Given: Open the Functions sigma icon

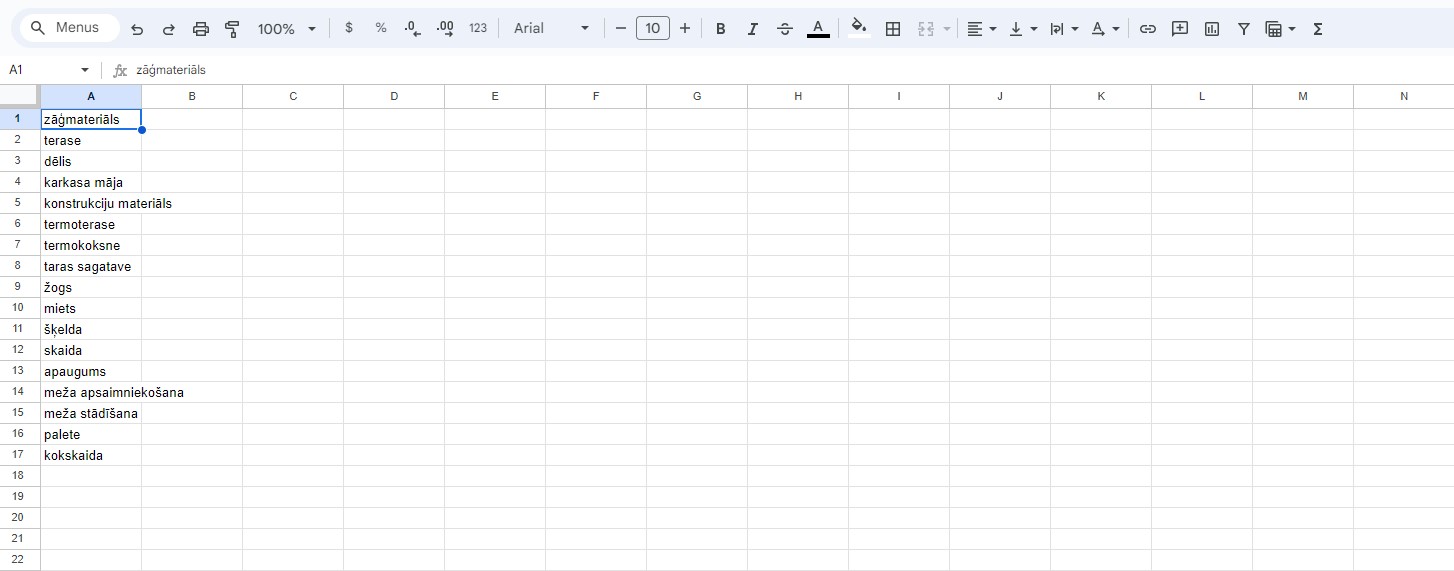Looking at the screenshot, I should 1317,29.
